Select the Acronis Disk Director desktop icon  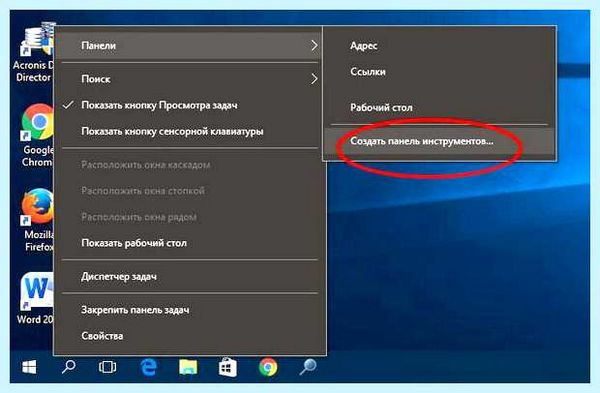(35, 52)
